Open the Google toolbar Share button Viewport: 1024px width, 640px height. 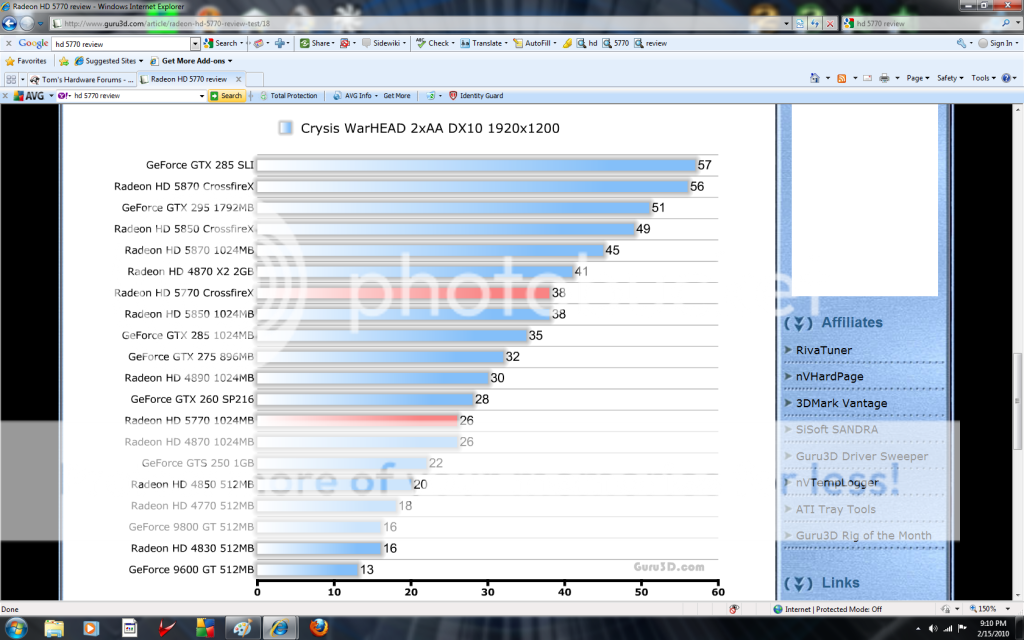click(x=317, y=43)
